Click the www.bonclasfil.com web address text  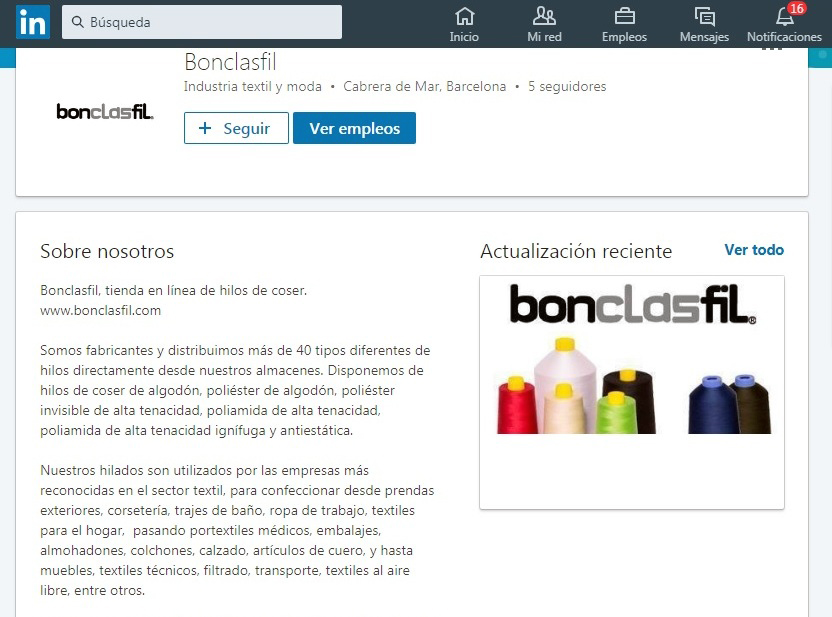[100, 310]
